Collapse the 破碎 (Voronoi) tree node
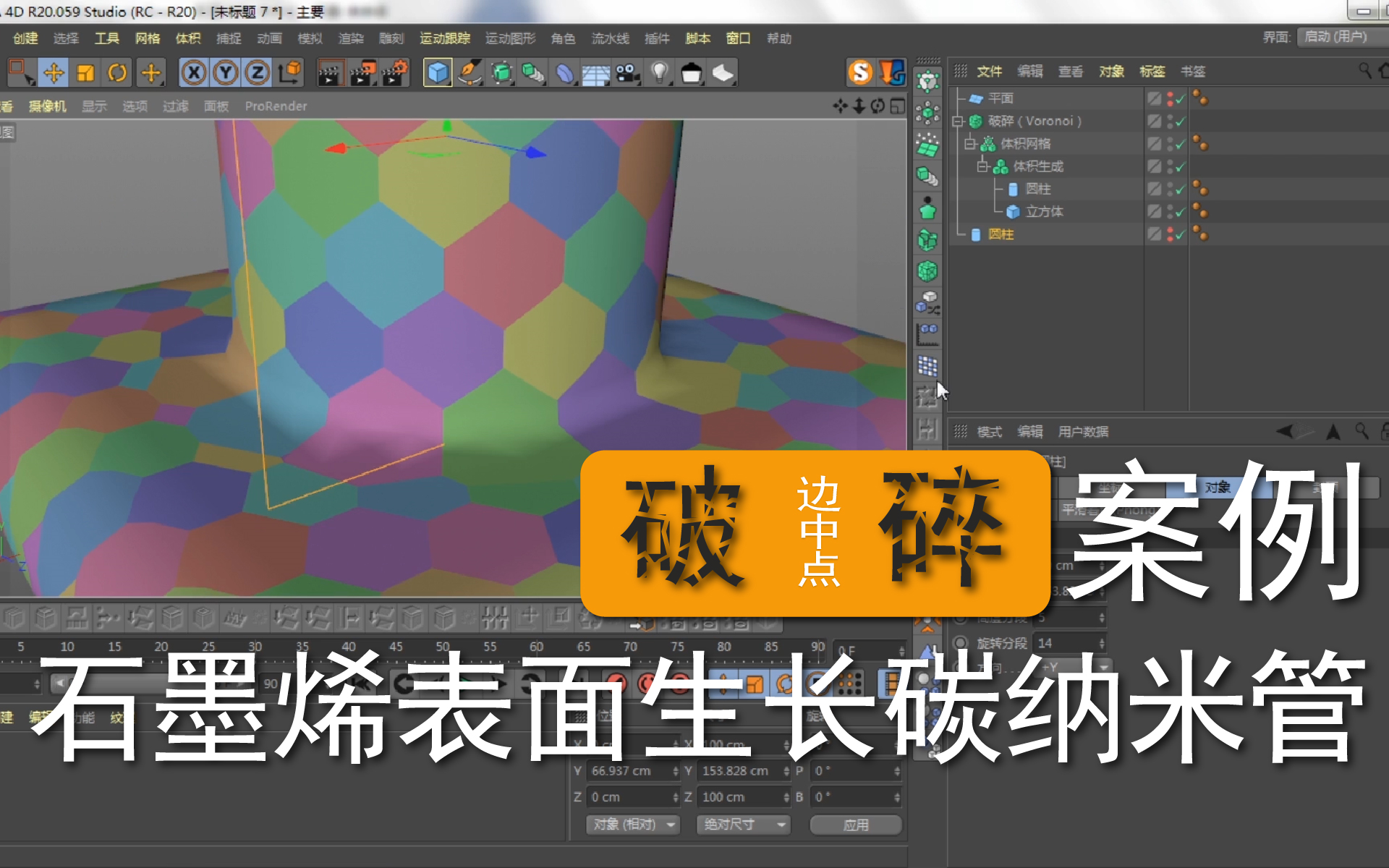Image resolution: width=1389 pixels, height=868 pixels. coord(957,122)
